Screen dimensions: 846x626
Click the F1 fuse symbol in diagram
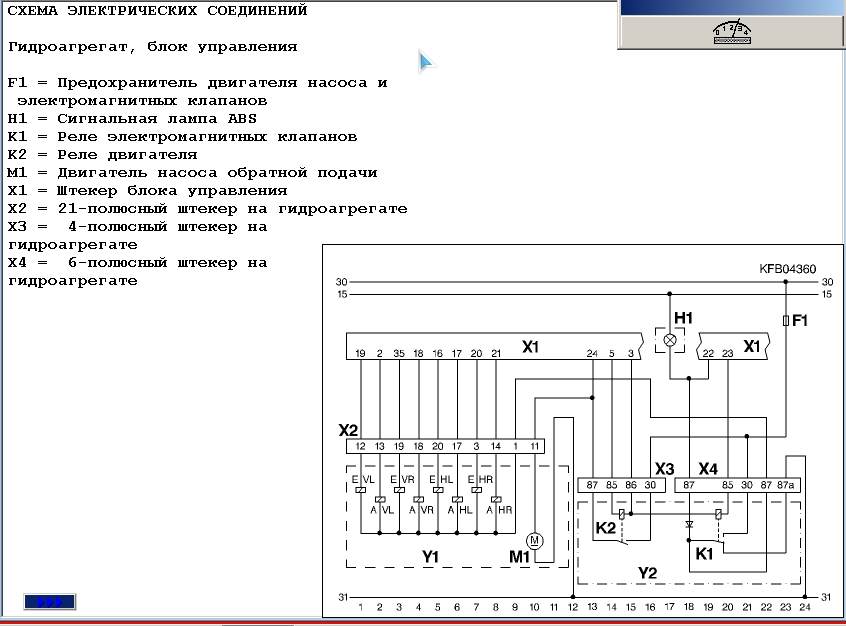point(785,320)
